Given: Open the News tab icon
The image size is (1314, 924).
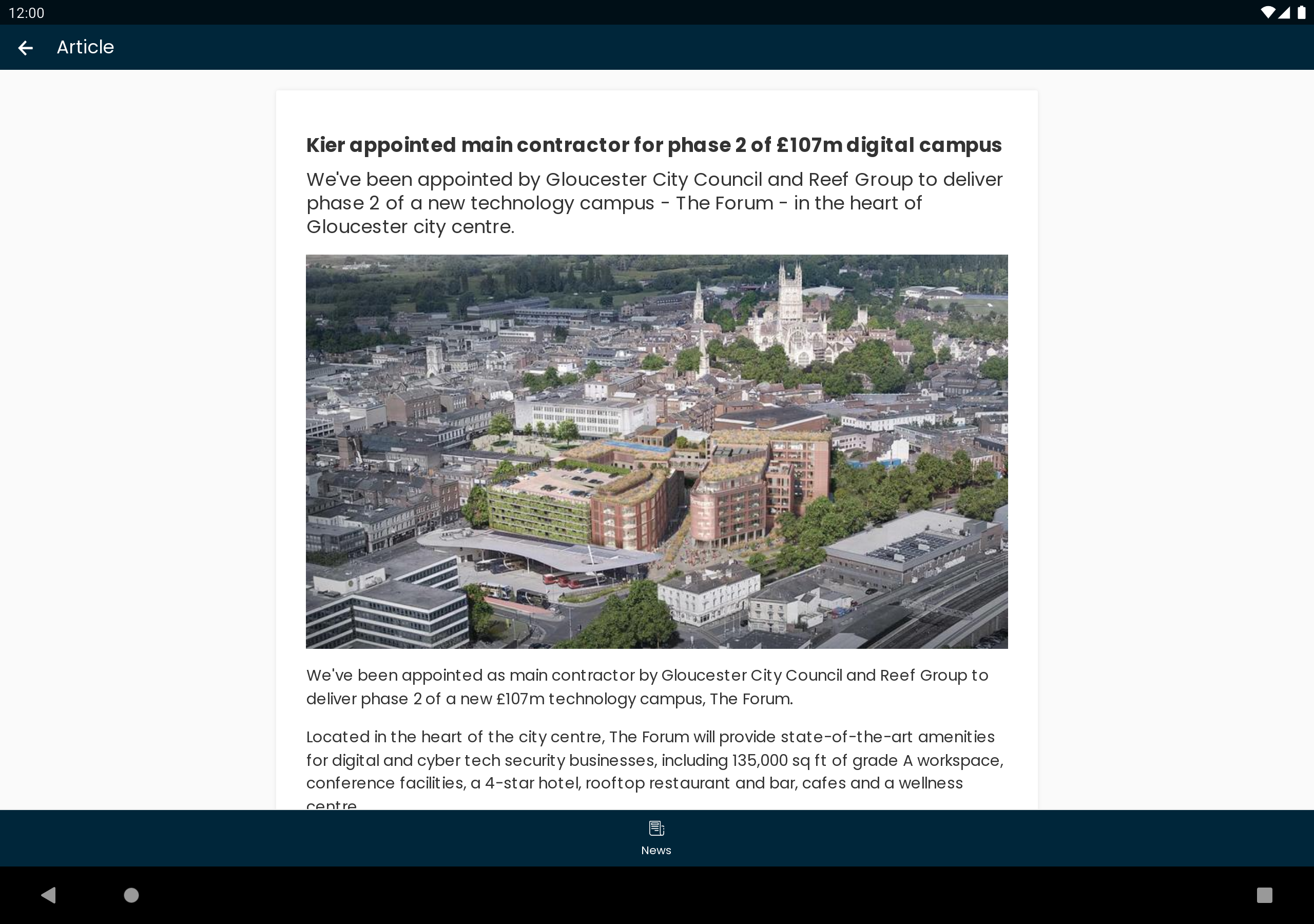Looking at the screenshot, I should coord(656,829).
